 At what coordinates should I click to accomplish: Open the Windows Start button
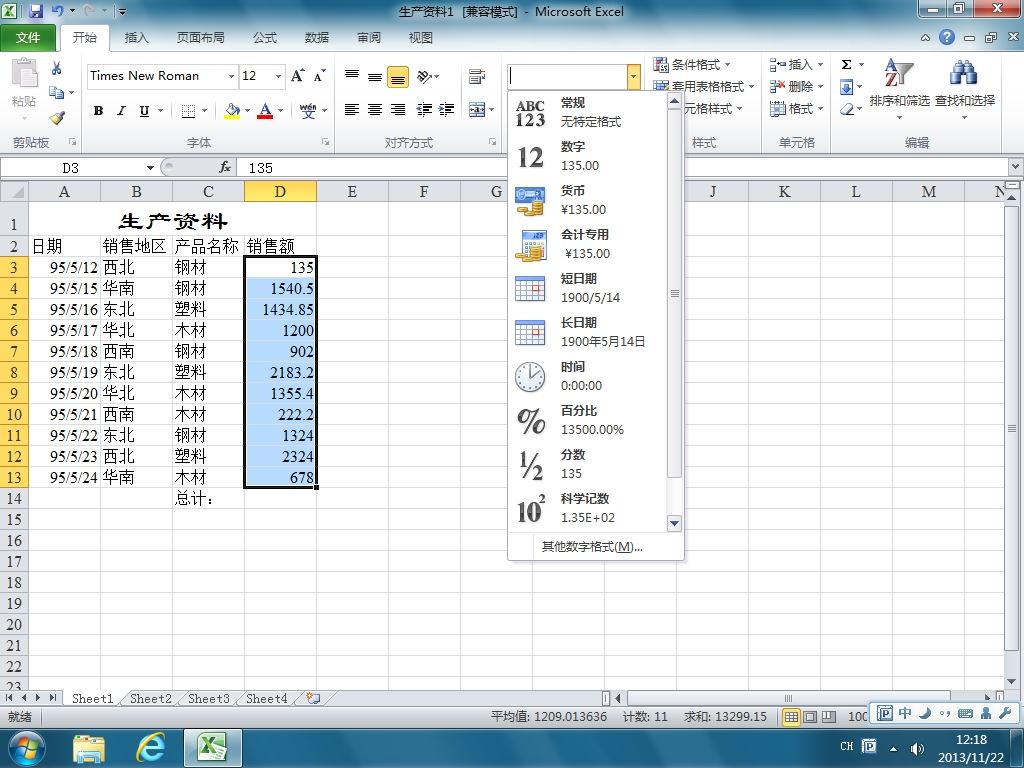[x=26, y=748]
